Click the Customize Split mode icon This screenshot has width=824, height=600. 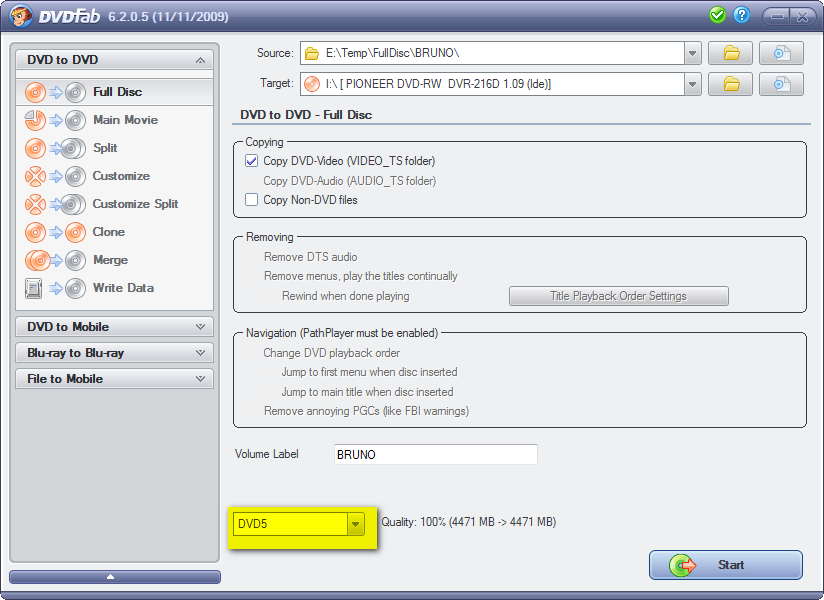55,204
